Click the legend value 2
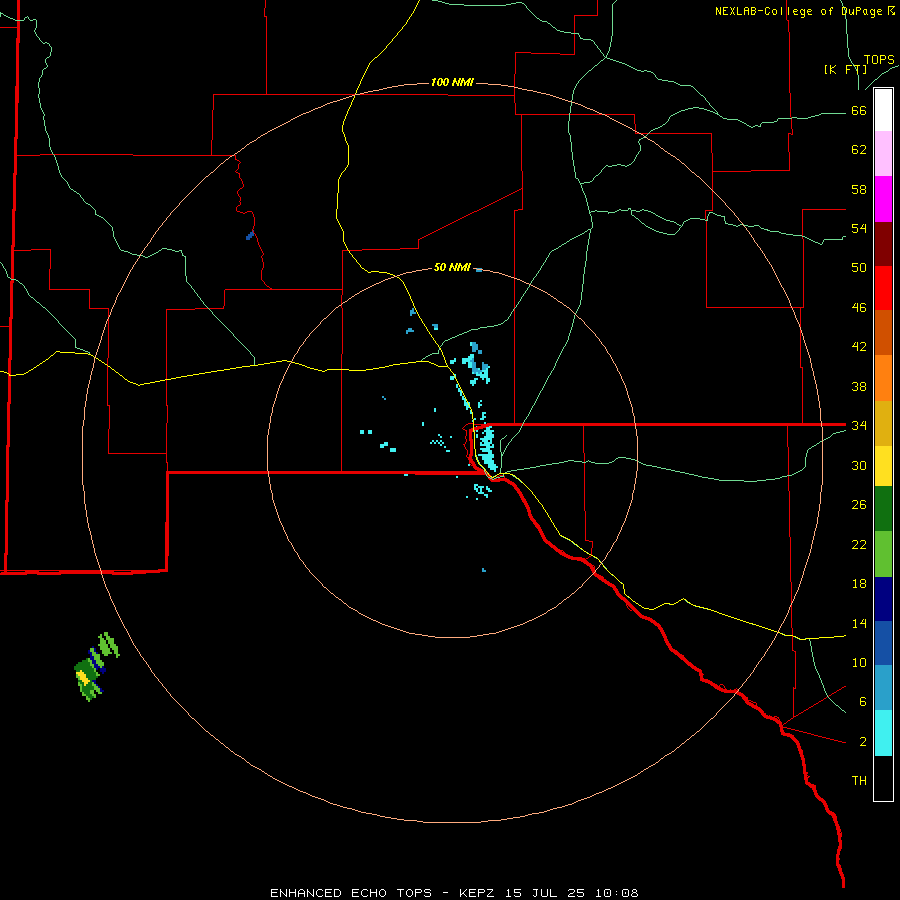Screen dimensions: 900x900 862,742
